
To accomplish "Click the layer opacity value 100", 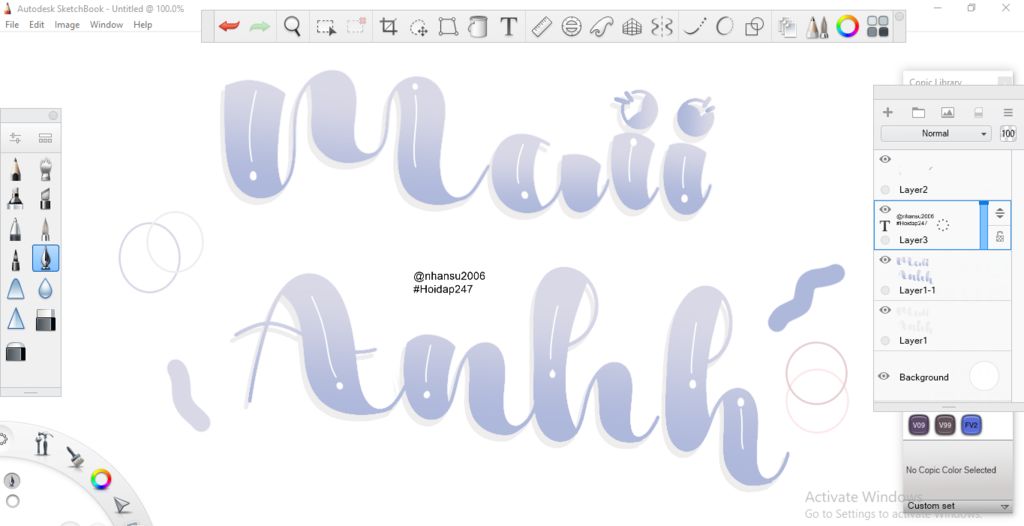I will tap(1008, 133).
